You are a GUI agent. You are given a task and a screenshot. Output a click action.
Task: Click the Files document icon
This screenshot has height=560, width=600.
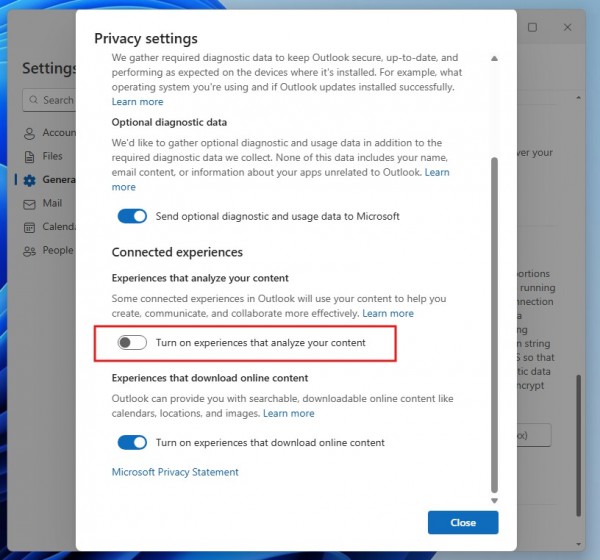(30, 156)
